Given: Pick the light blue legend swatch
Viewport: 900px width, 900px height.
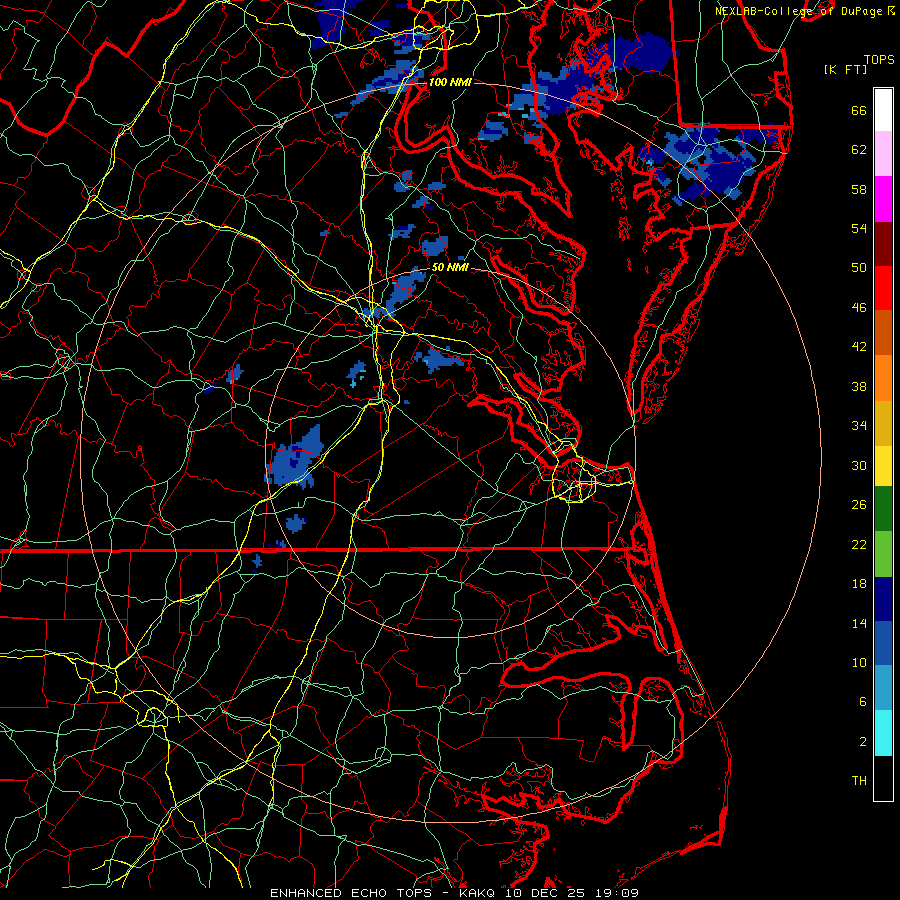Looking at the screenshot, I should pyautogui.click(x=883, y=688).
